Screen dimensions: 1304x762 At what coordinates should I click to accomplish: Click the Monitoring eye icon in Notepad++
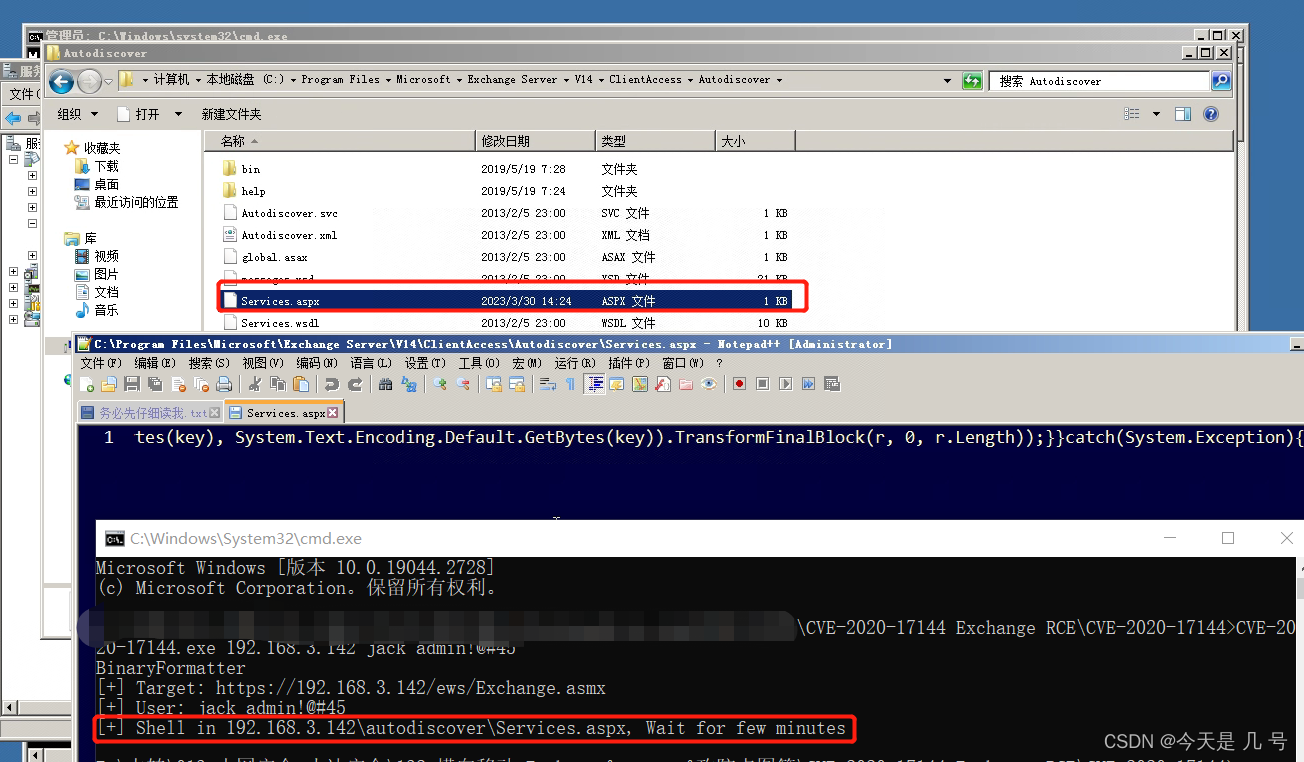[709, 384]
